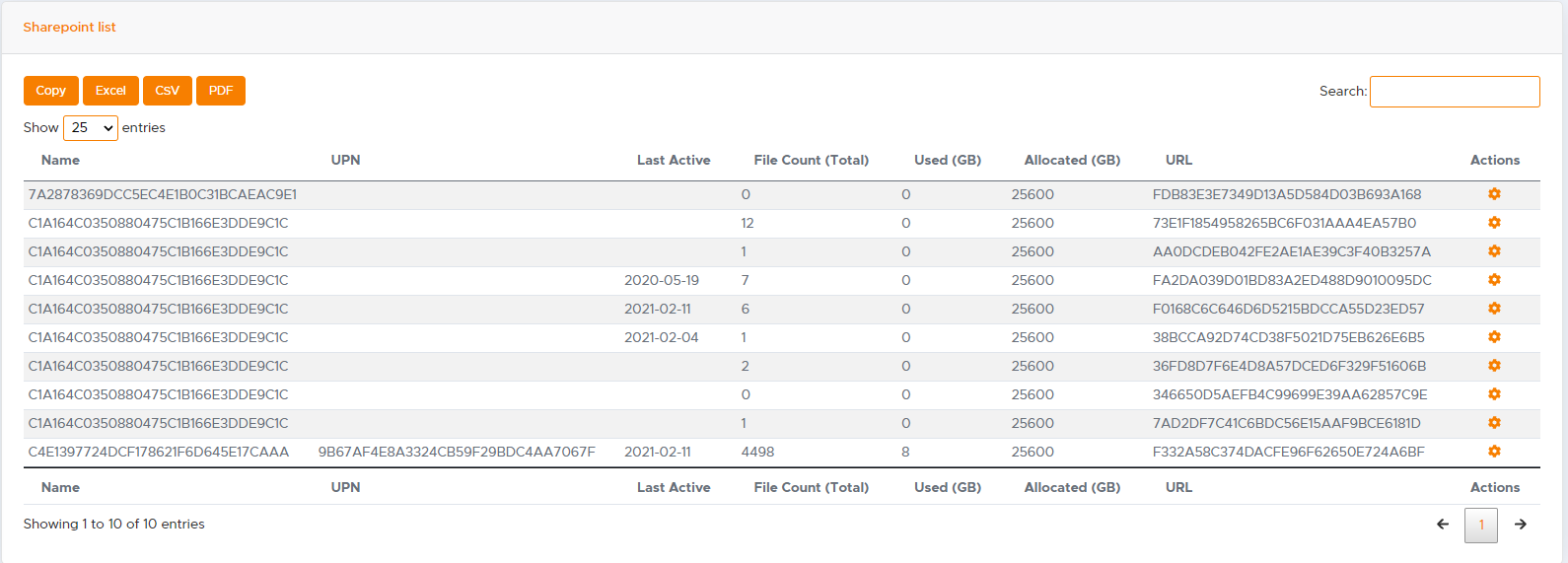The width and height of the screenshot is (1568, 563).
Task: Sort by Used (GB) column header
Action: point(948,160)
